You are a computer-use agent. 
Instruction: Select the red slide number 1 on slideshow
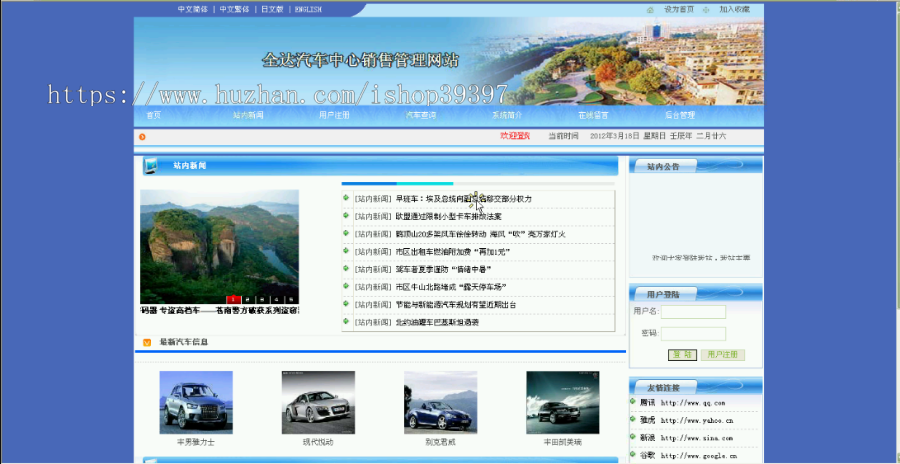[x=233, y=299]
